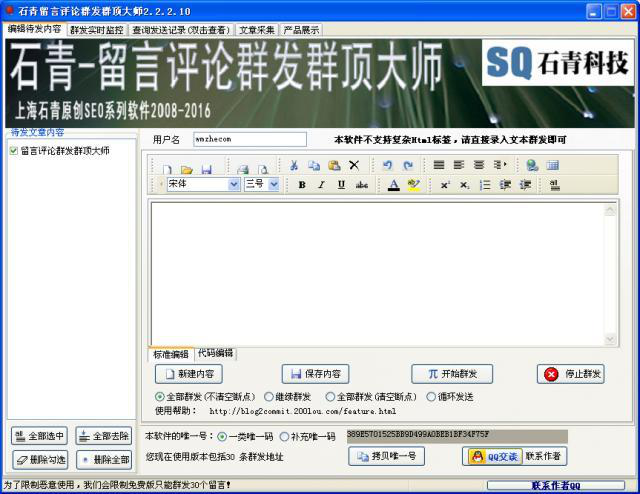This screenshot has width=640, height=494.
Task: Click the delete X icon in editor toolbar
Action: point(354,165)
